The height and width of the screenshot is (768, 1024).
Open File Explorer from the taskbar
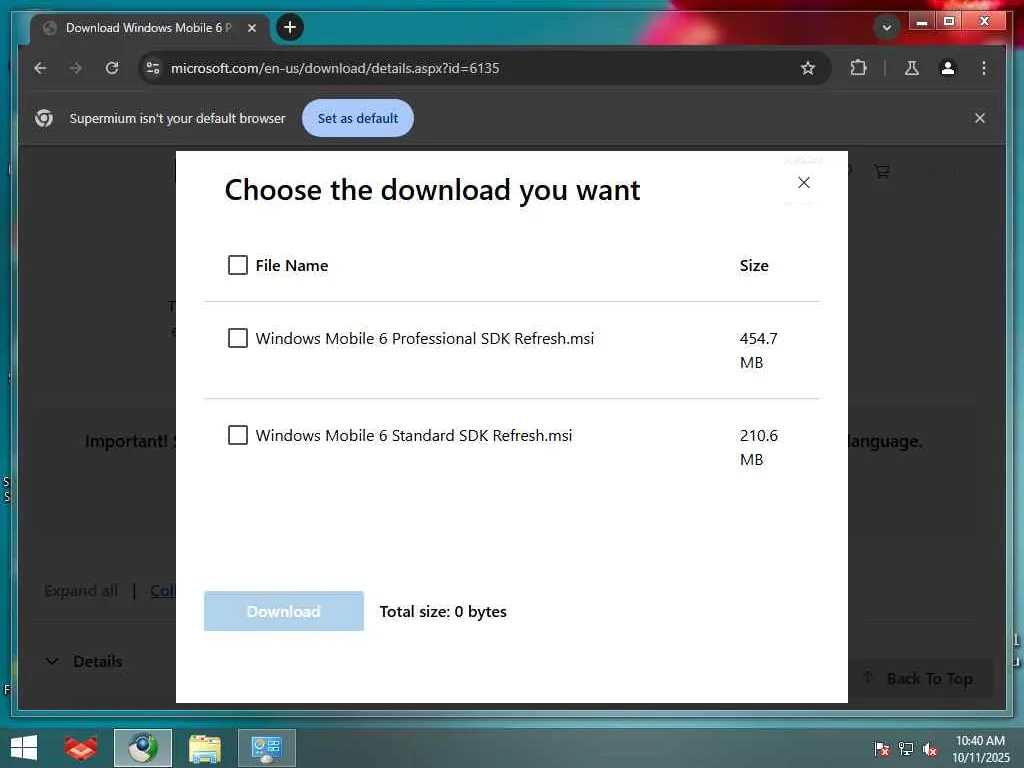coord(204,748)
